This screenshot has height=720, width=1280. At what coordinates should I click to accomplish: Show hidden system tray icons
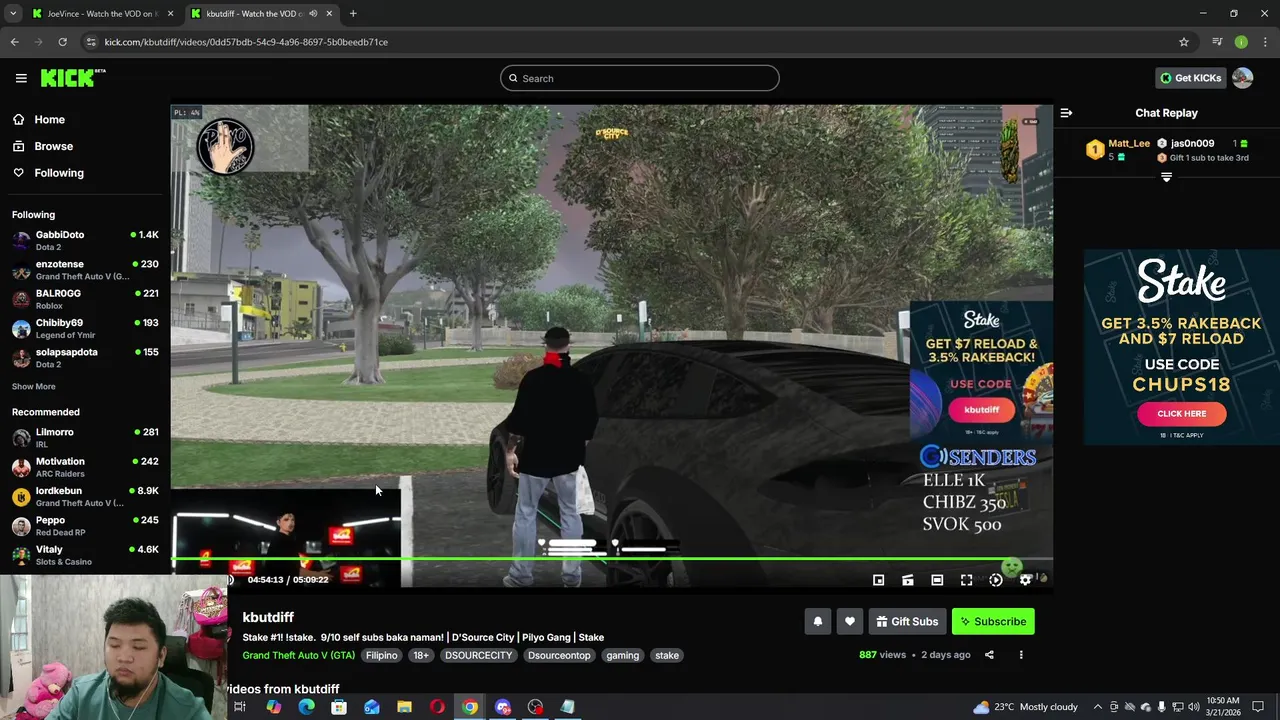coord(1097,707)
